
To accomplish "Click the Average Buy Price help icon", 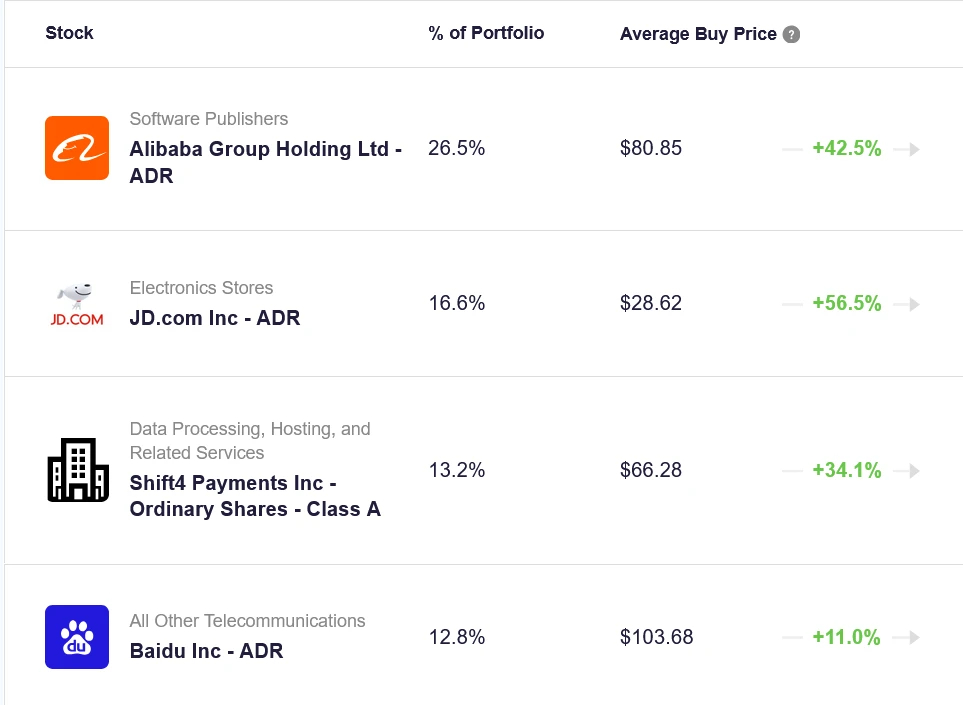I will (x=791, y=34).
